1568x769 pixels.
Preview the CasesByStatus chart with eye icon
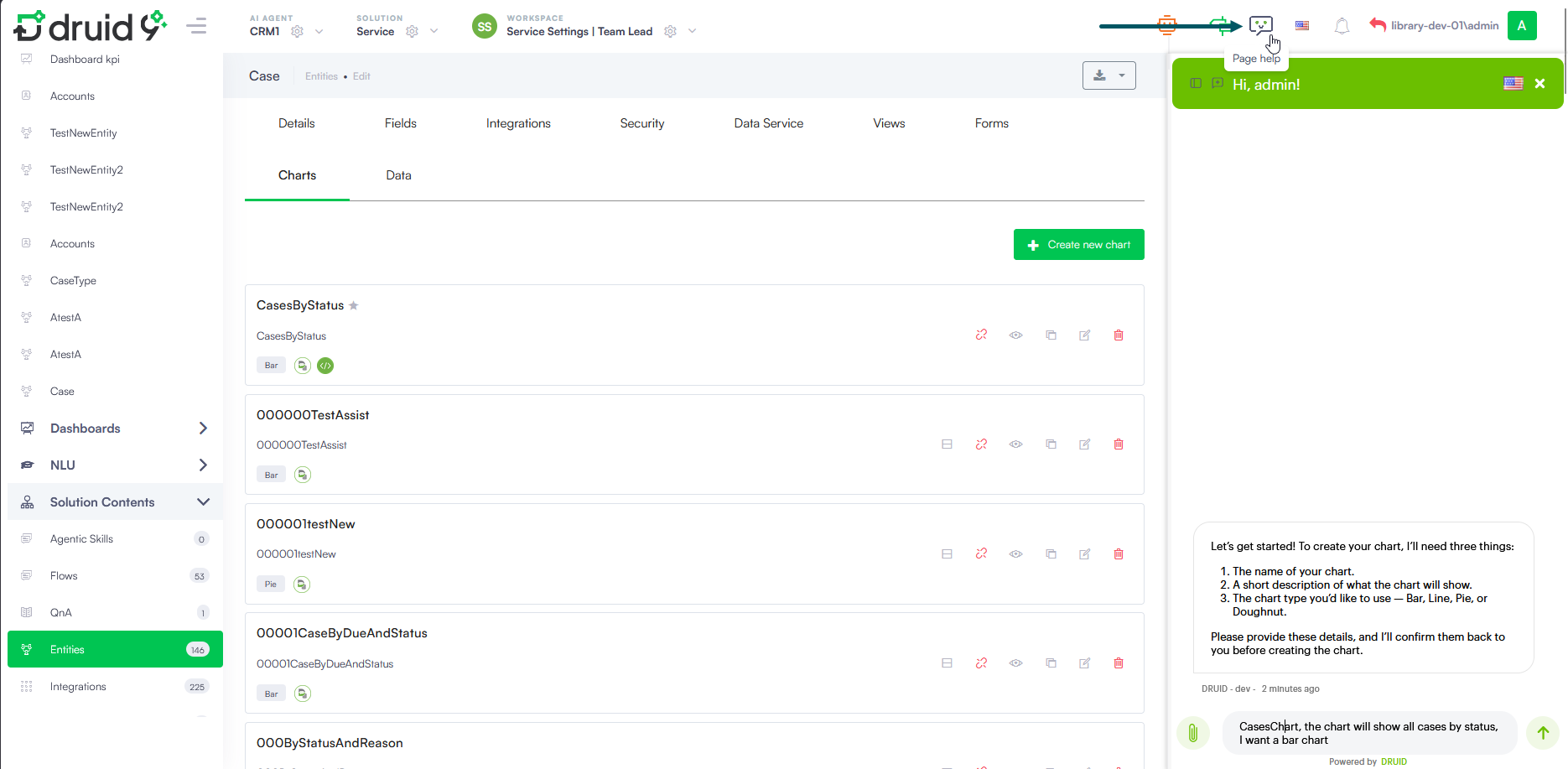(1015, 335)
